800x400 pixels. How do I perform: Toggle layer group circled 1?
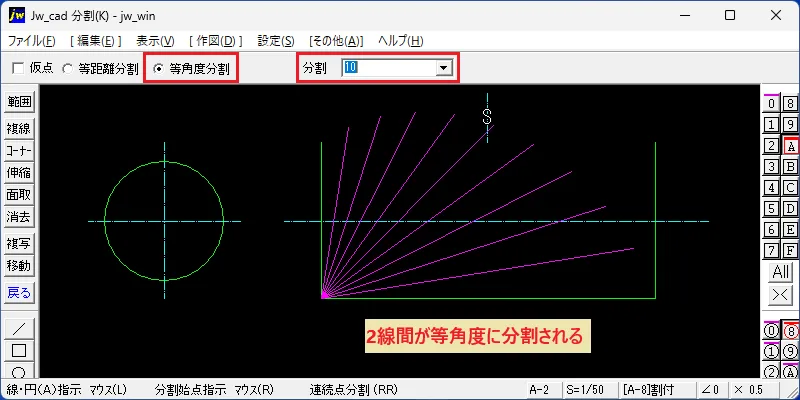point(771,352)
